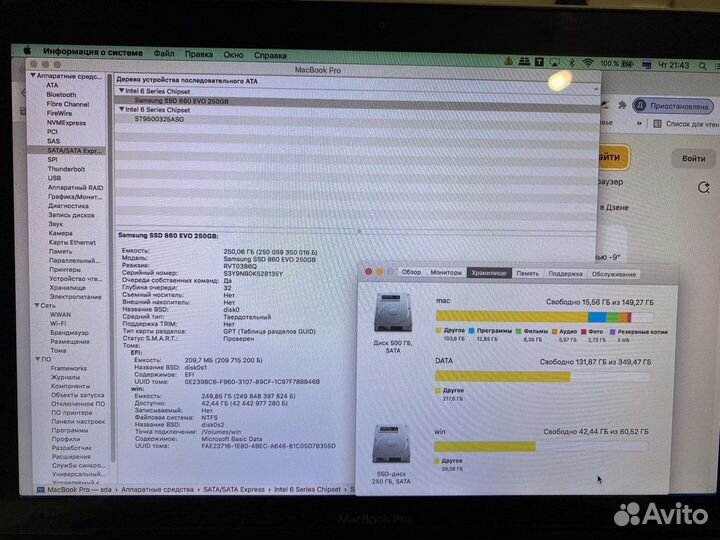This screenshot has width=720, height=540.
Task: Click the battery 100% indicator
Action: (617, 63)
